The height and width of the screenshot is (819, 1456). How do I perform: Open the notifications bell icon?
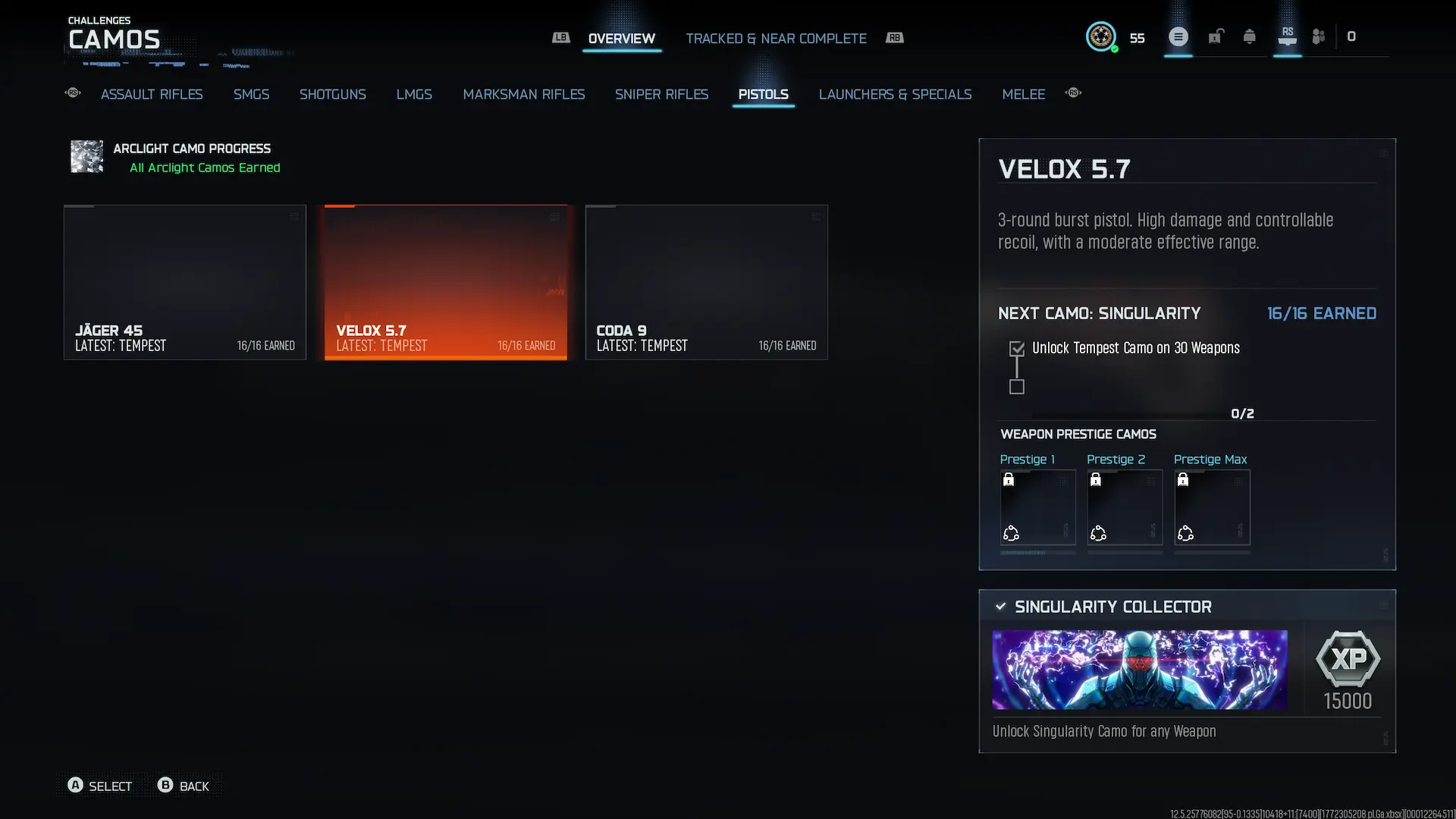coord(1250,36)
